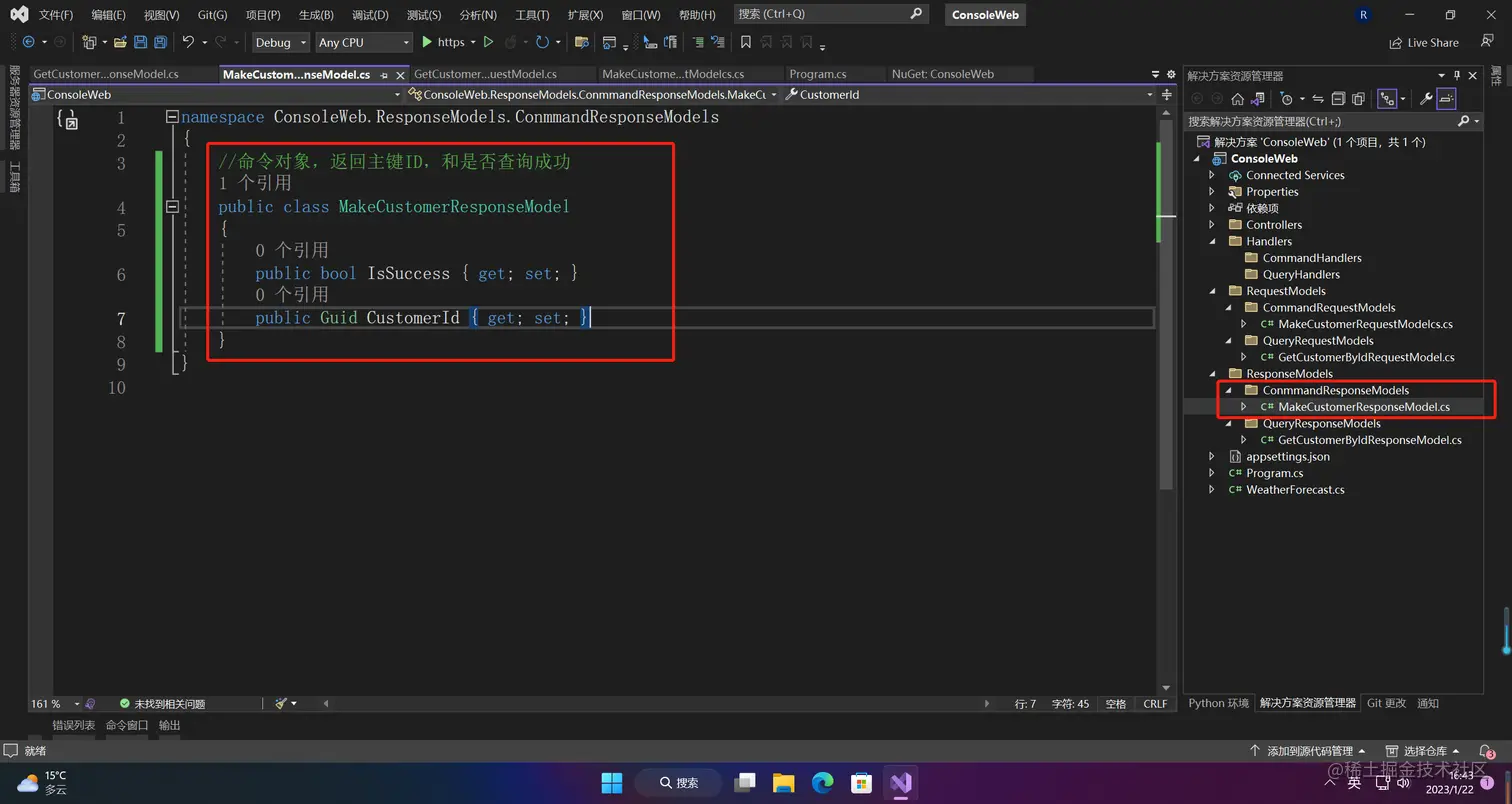Viewport: 1512px width, 804px height.
Task: Click 选择仓库 in status bar
Action: (1424, 751)
